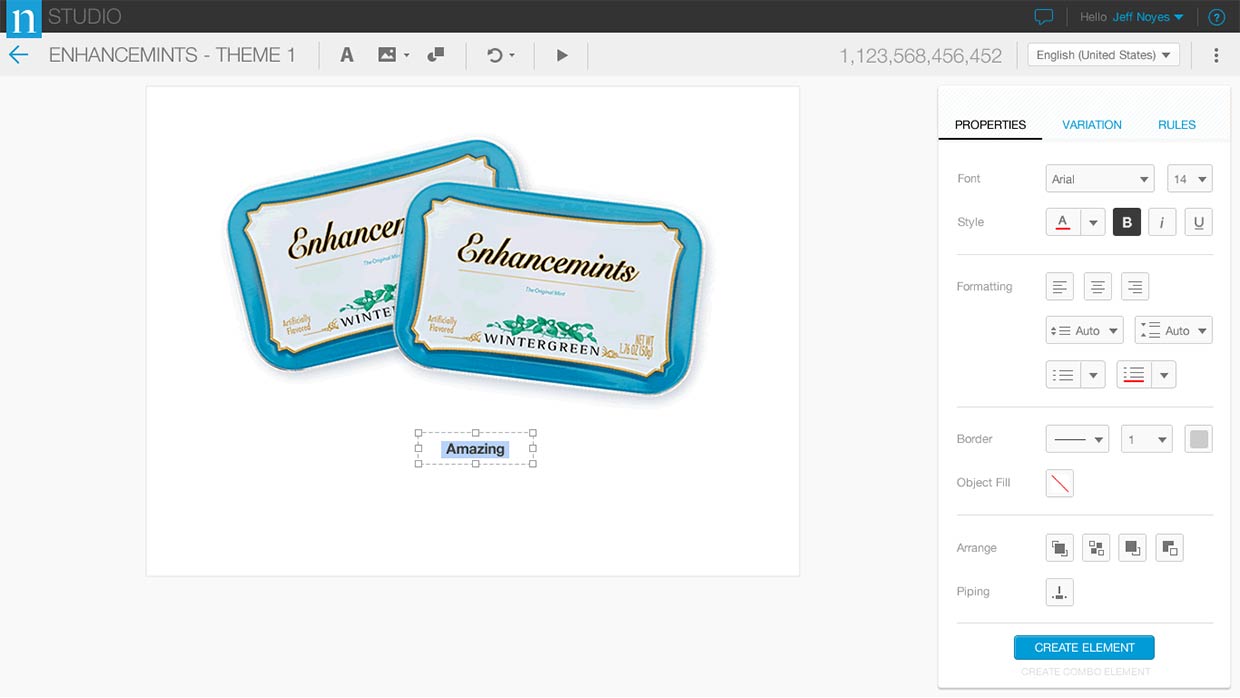Image resolution: width=1240 pixels, height=698 pixels.
Task: Go back with the left arrow
Action: click(x=18, y=55)
